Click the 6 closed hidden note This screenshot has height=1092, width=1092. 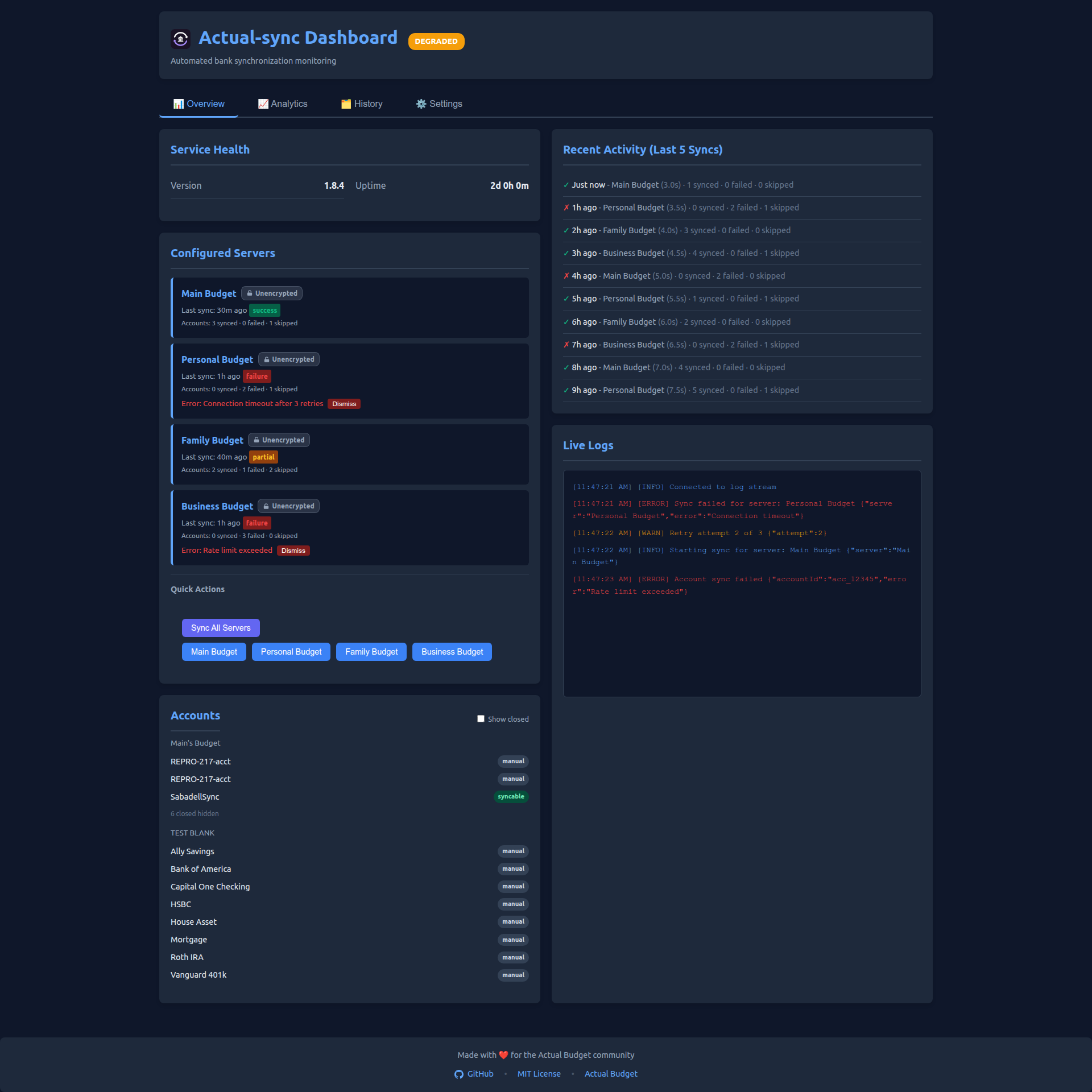(195, 814)
